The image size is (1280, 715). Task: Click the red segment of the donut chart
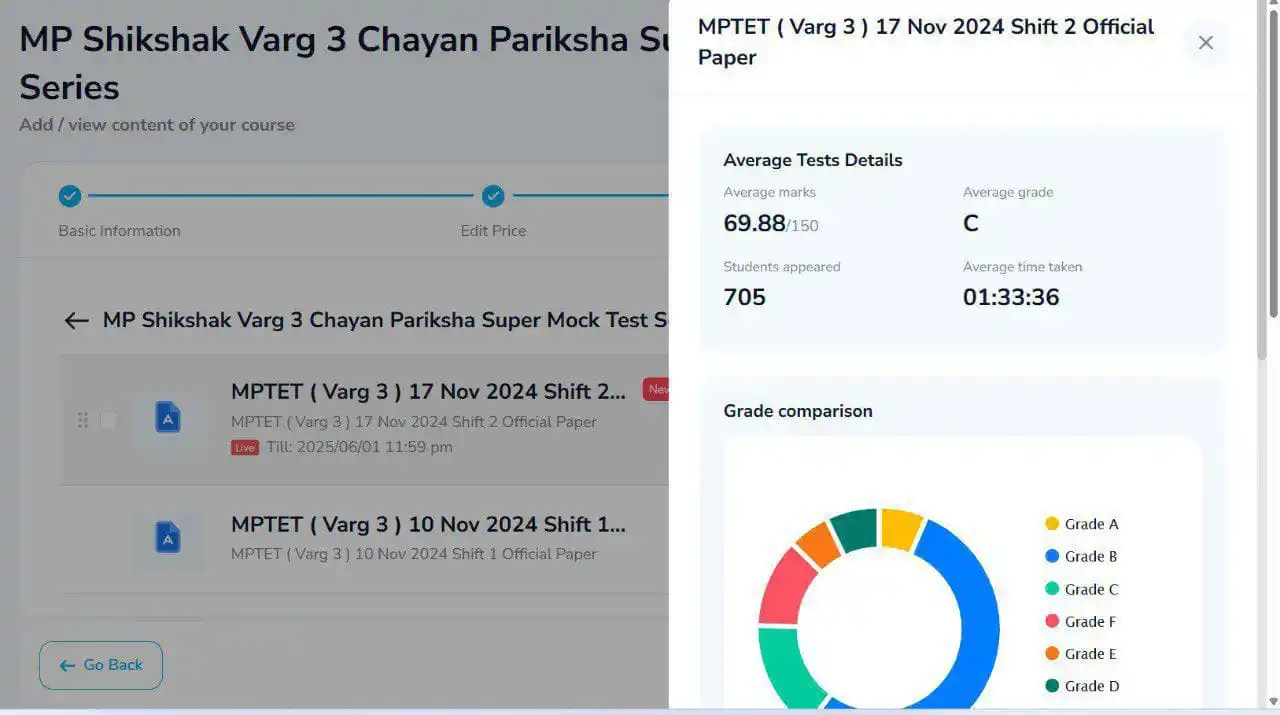point(786,587)
